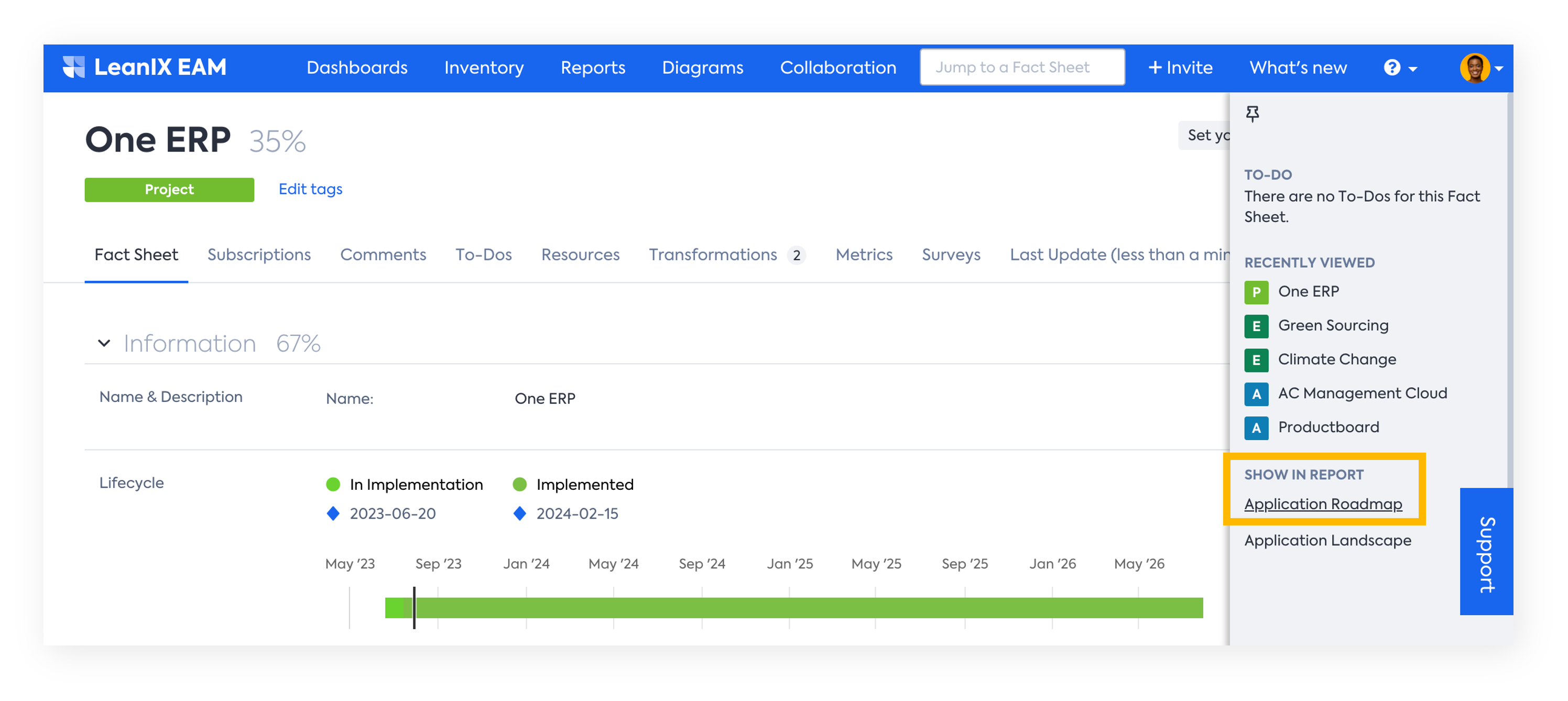The height and width of the screenshot is (701, 1568).
Task: Click the black current-date timeline marker
Action: pyautogui.click(x=414, y=607)
